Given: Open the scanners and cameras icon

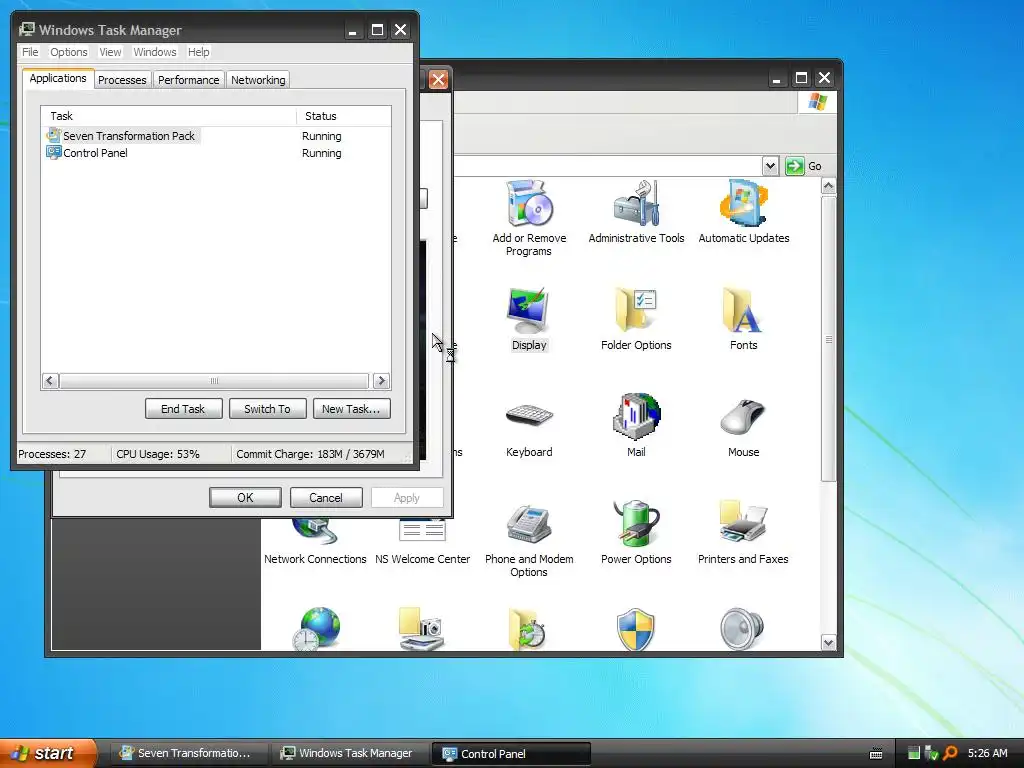Looking at the screenshot, I should (x=422, y=628).
